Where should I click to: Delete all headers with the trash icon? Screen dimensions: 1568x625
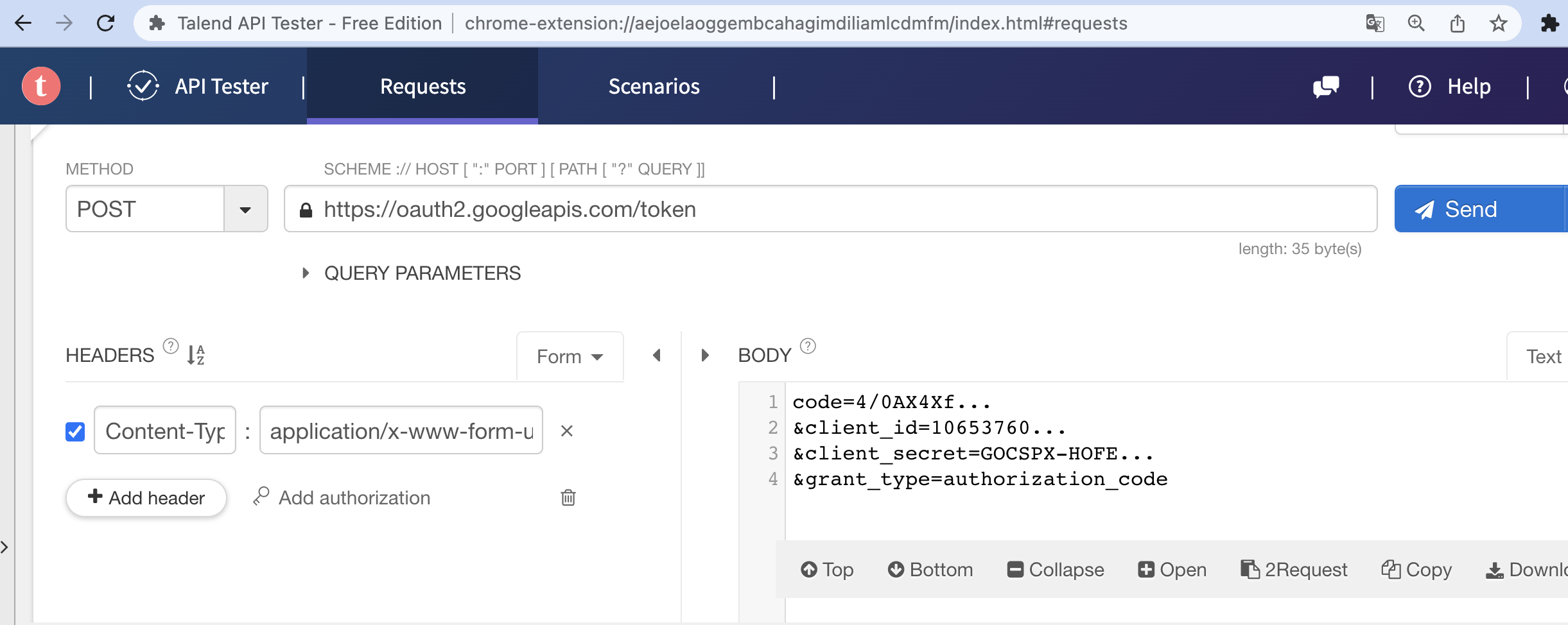568,497
